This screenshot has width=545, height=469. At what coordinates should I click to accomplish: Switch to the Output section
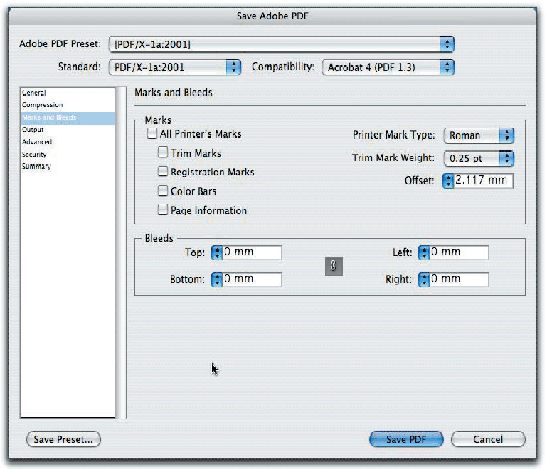tap(33, 129)
